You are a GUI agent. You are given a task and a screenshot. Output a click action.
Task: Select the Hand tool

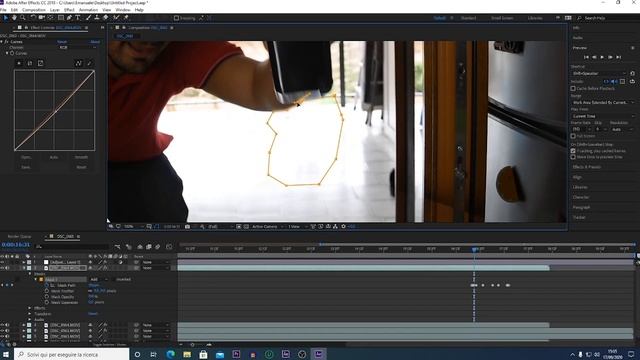14,18
